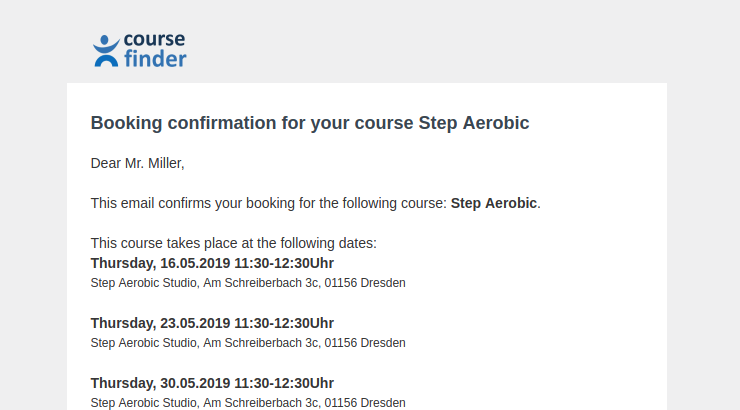
Task: Click "Am Schreiberbach 3c" under the 23.05.2019 date
Action: click(261, 343)
